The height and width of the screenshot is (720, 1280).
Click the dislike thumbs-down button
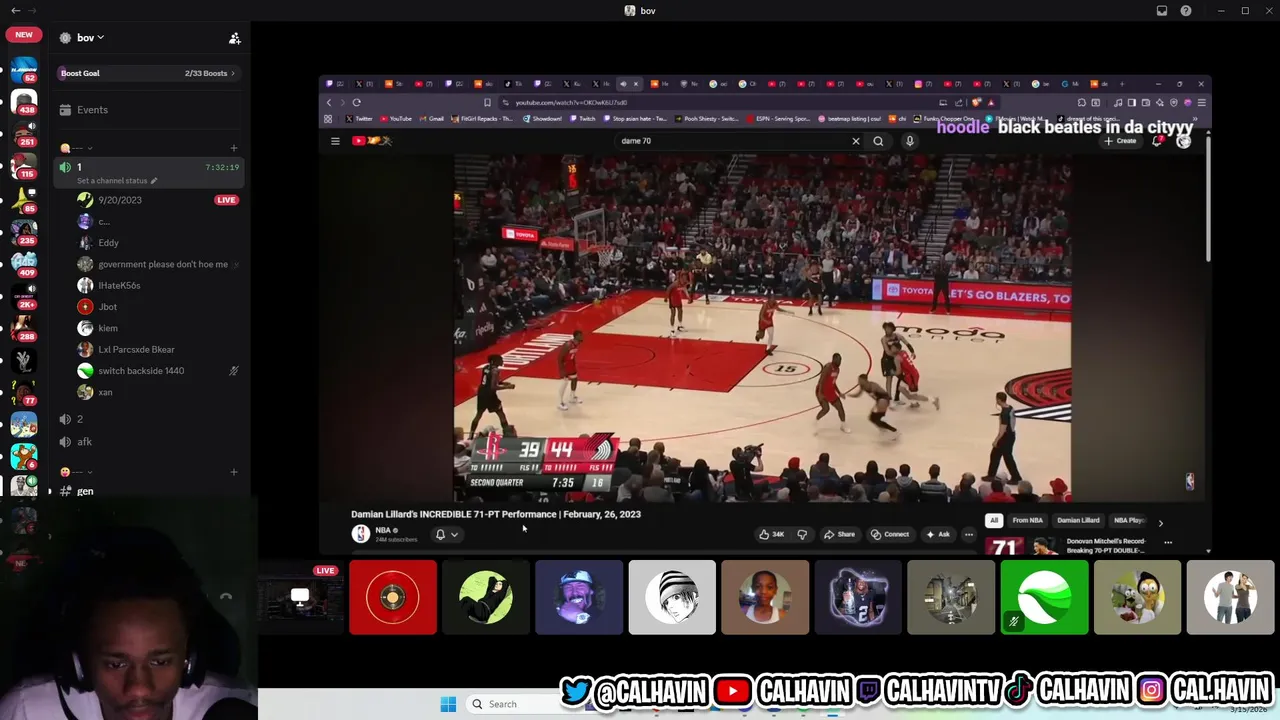click(802, 534)
